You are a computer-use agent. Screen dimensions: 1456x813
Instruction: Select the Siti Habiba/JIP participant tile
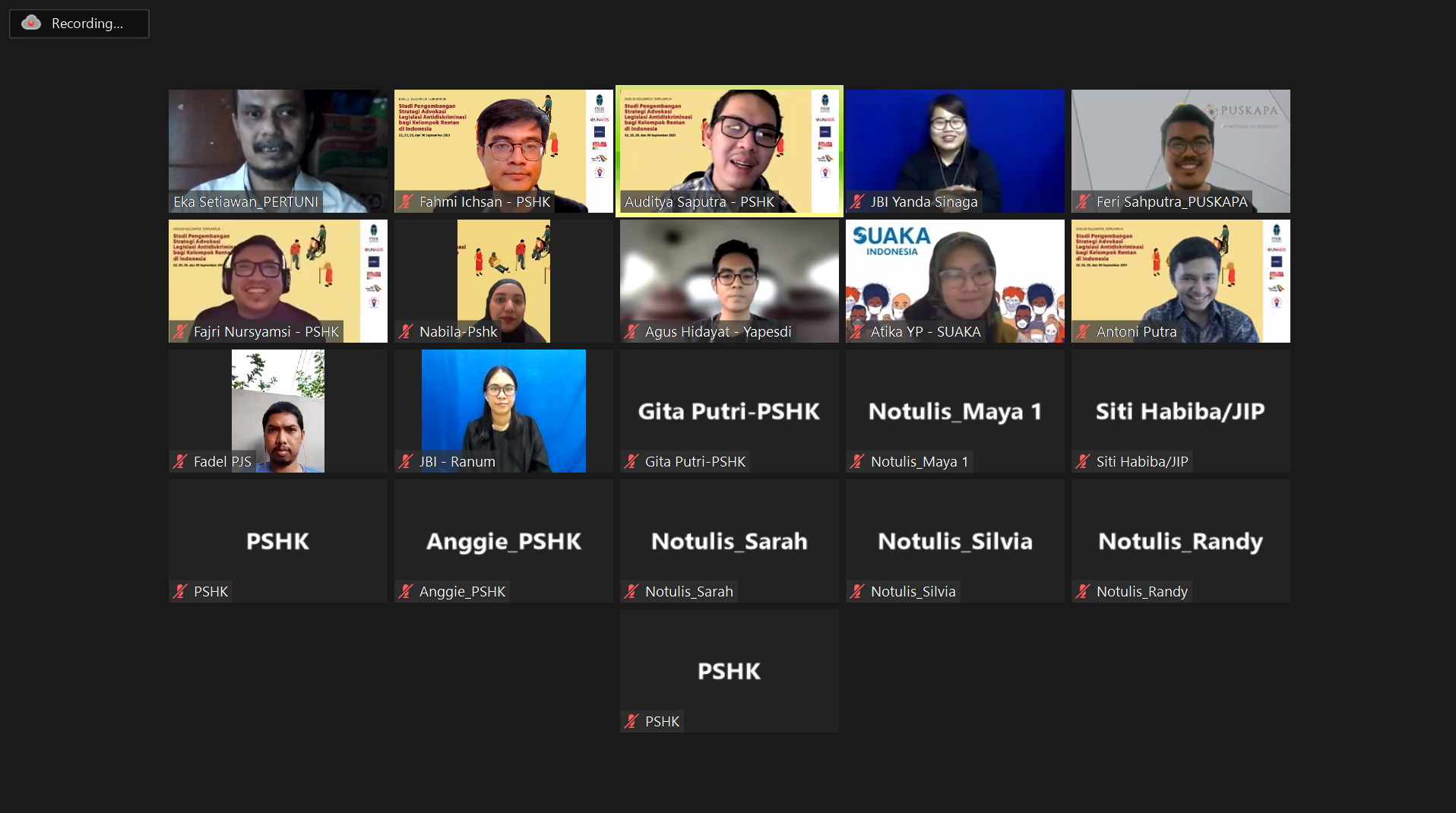click(x=1181, y=411)
